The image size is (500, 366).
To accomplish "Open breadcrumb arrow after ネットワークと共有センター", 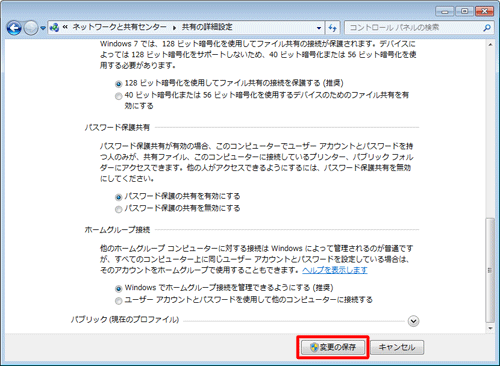I will click(x=174, y=28).
